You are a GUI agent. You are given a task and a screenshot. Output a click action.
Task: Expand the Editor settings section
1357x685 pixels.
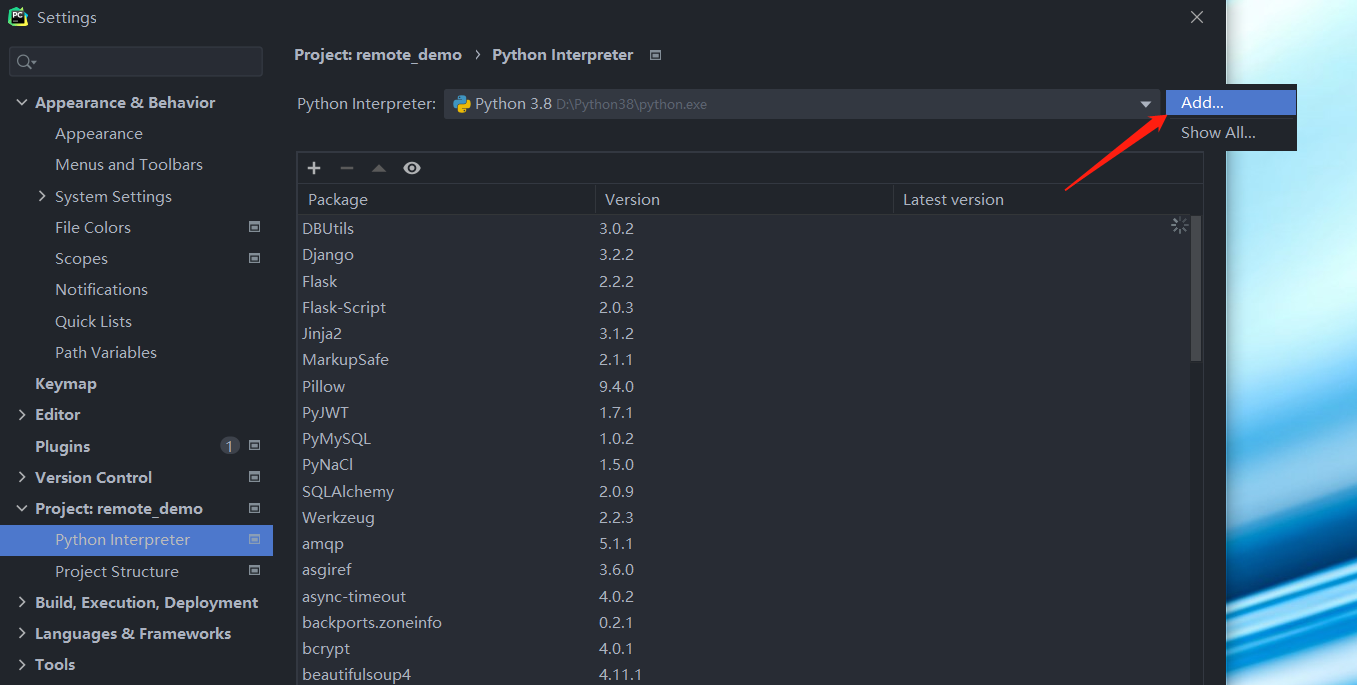[22, 414]
